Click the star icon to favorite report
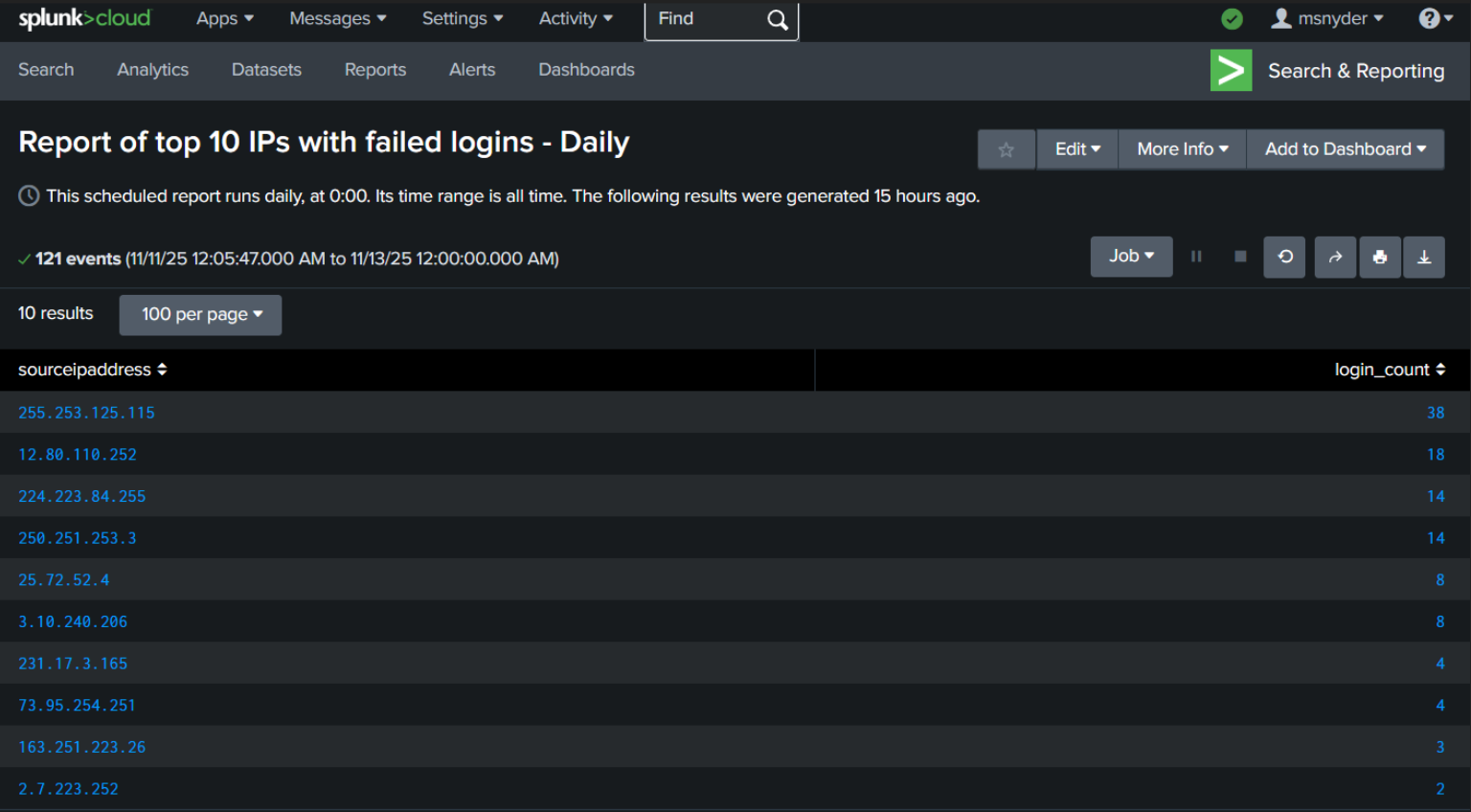 [1006, 149]
